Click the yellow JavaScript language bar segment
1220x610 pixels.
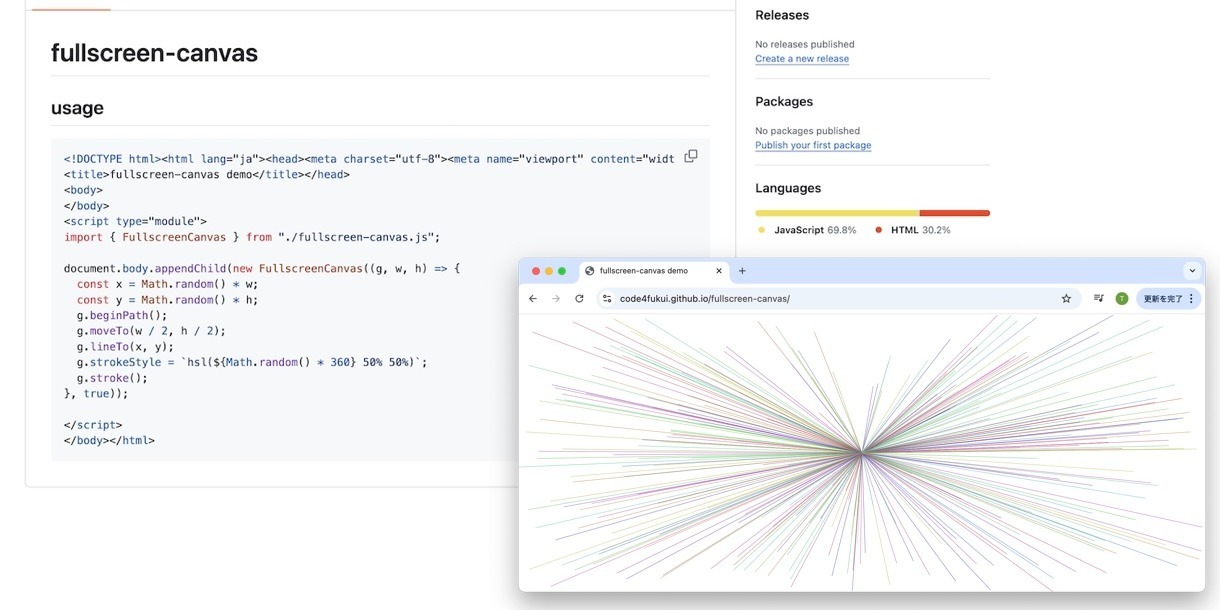click(836, 213)
